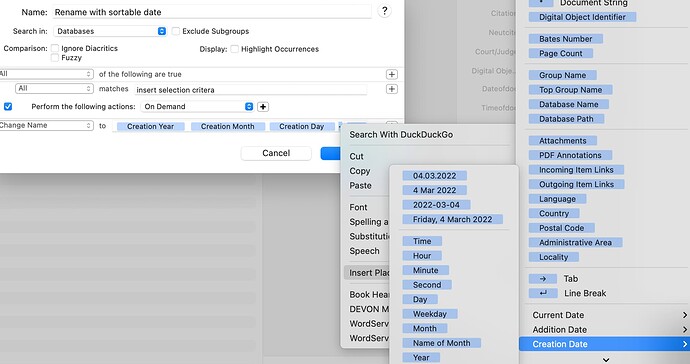Insert the Year placeholder
The height and width of the screenshot is (364, 690).
(421, 357)
